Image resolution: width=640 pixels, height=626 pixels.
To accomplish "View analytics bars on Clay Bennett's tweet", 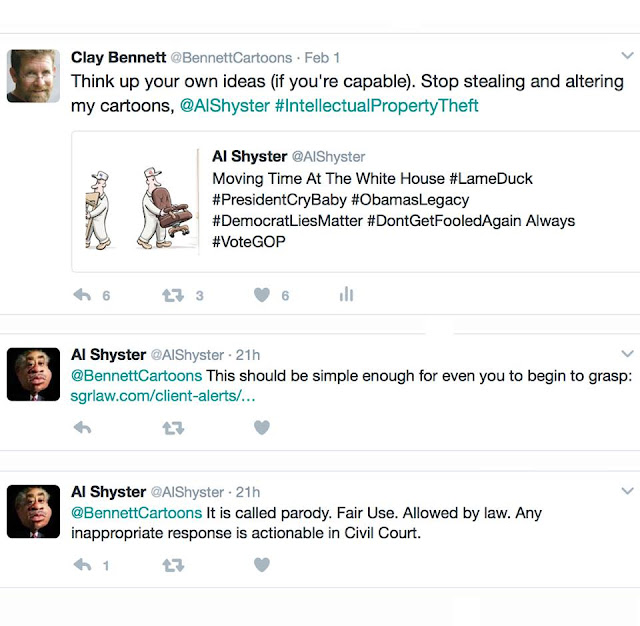I will [x=346, y=295].
